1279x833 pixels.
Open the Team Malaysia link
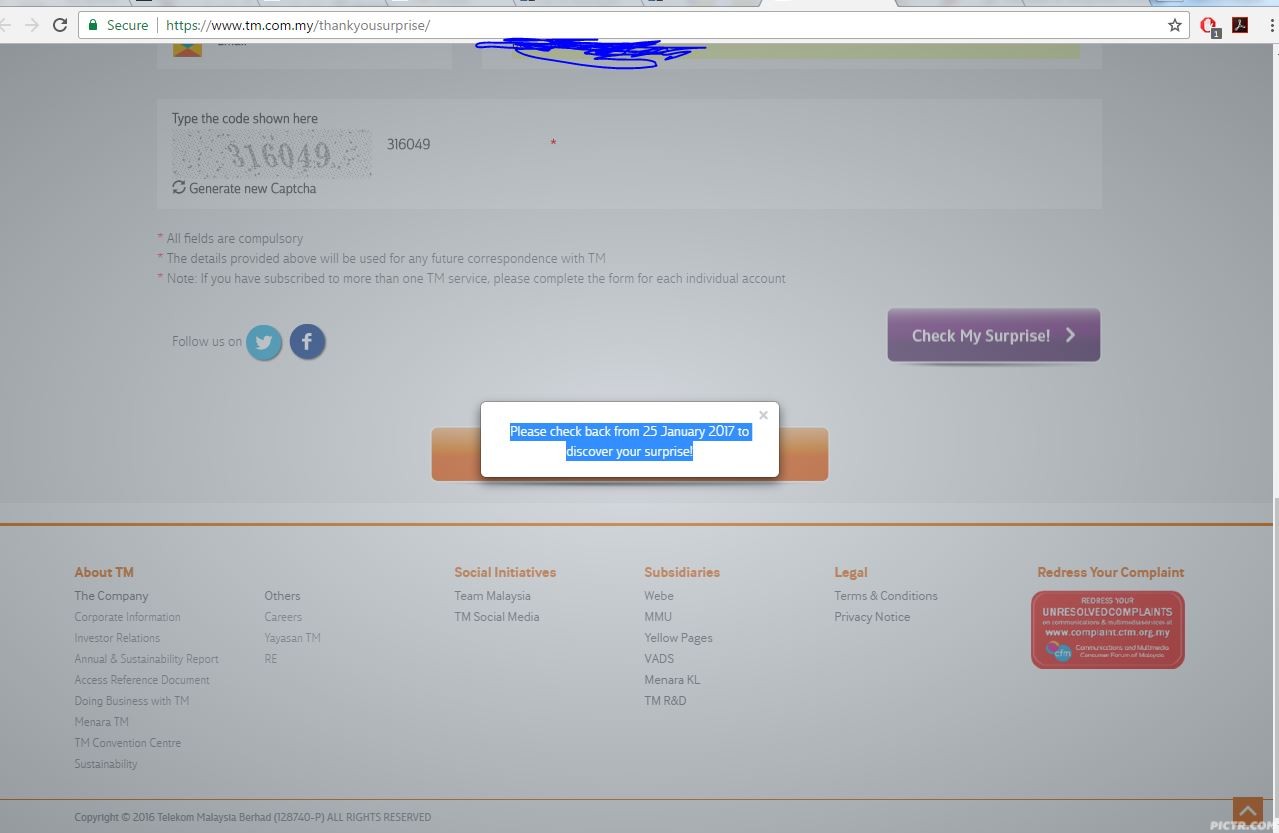[492, 596]
